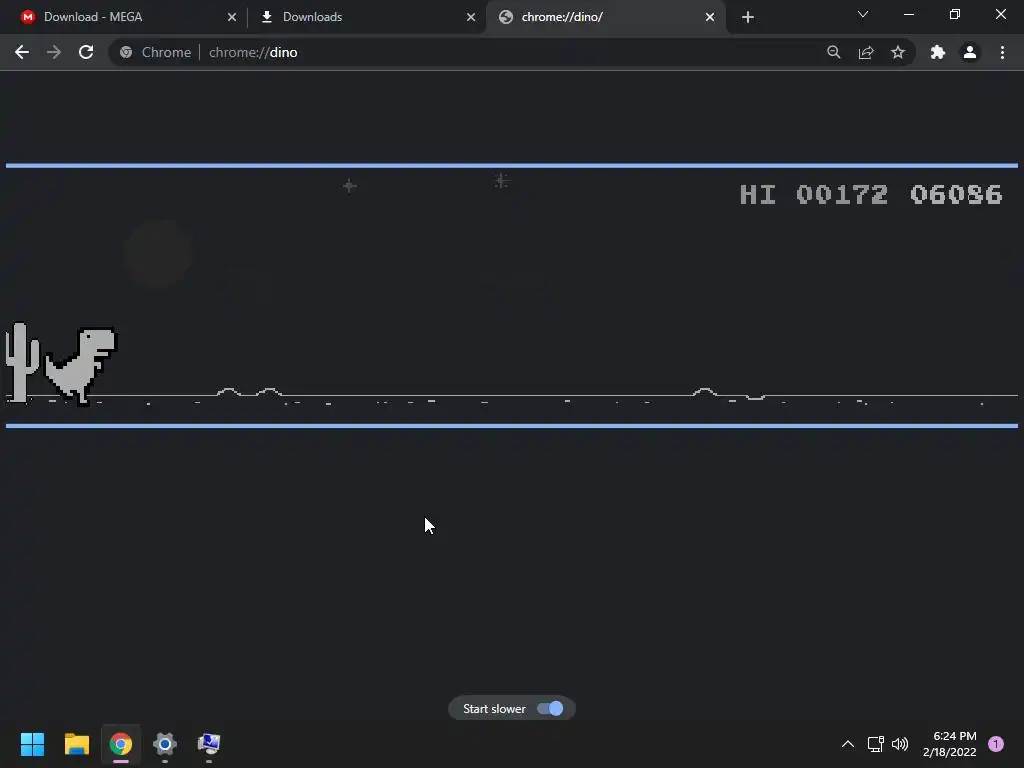Bookmark this tab with star icon
This screenshot has width=1024, height=768.
pyautogui.click(x=898, y=52)
